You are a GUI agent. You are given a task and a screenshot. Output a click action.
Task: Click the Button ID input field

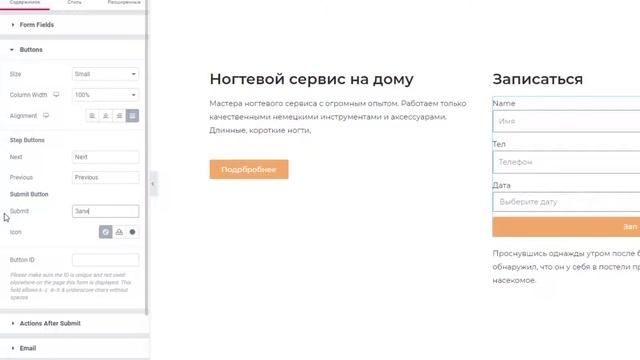pyautogui.click(x=106, y=260)
